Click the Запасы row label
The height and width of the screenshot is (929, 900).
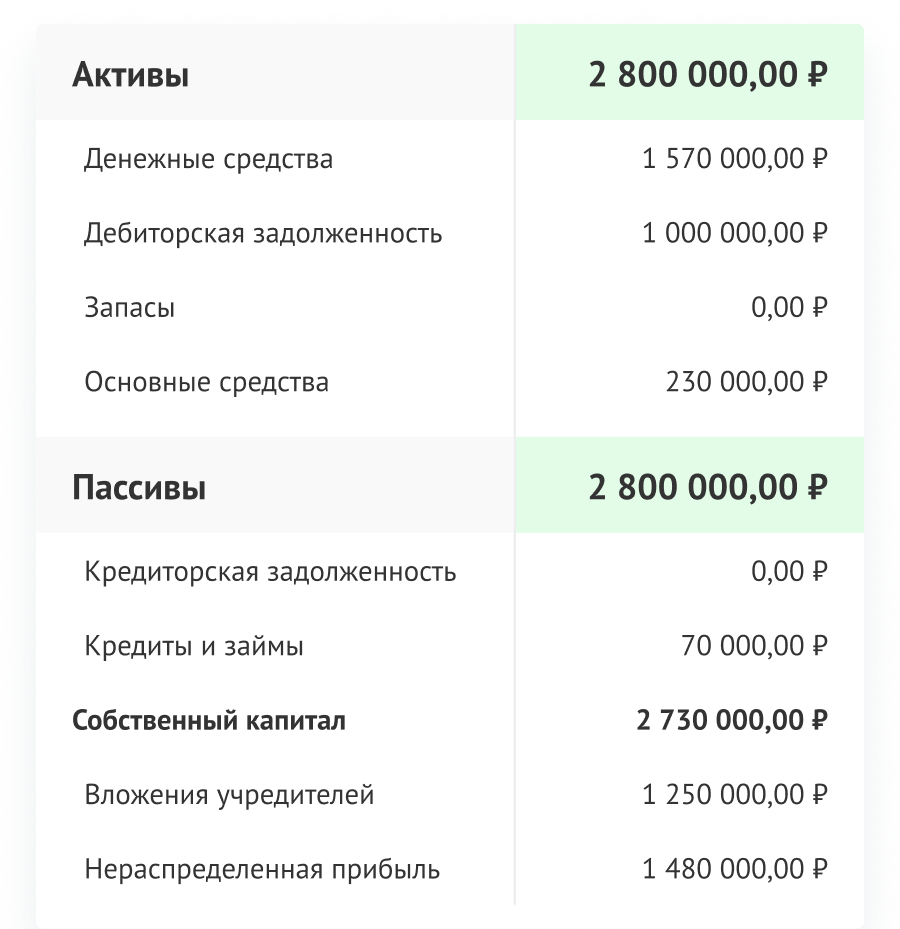(130, 308)
